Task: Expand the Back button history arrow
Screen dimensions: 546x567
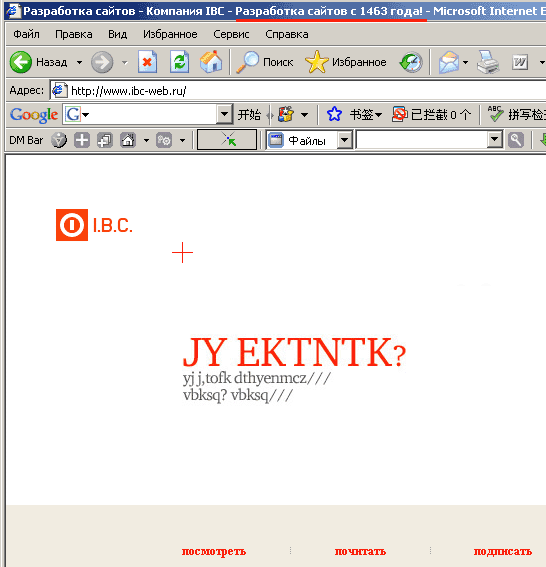Action: point(79,63)
